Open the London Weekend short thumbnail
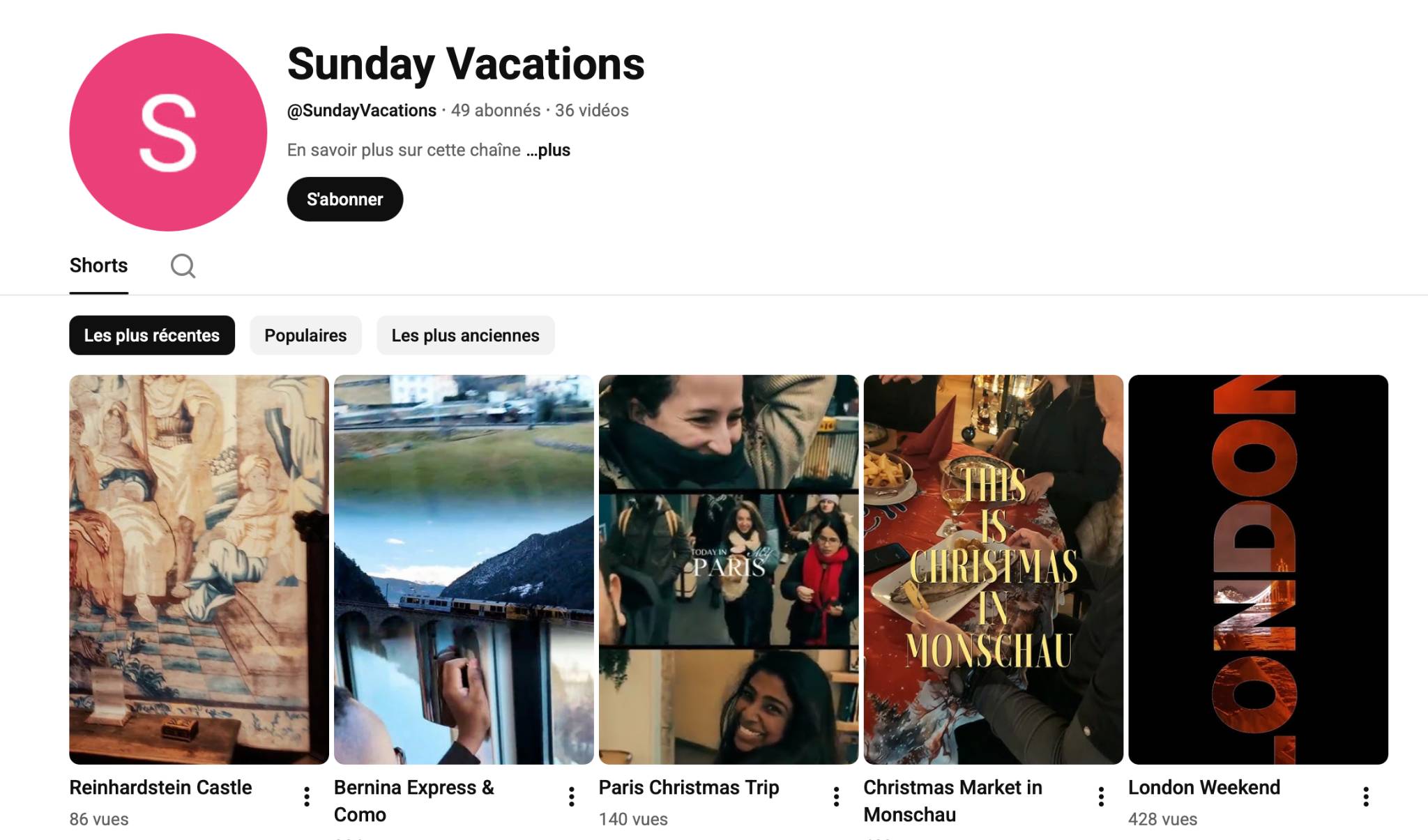This screenshot has width=1428, height=840. coord(1258,569)
